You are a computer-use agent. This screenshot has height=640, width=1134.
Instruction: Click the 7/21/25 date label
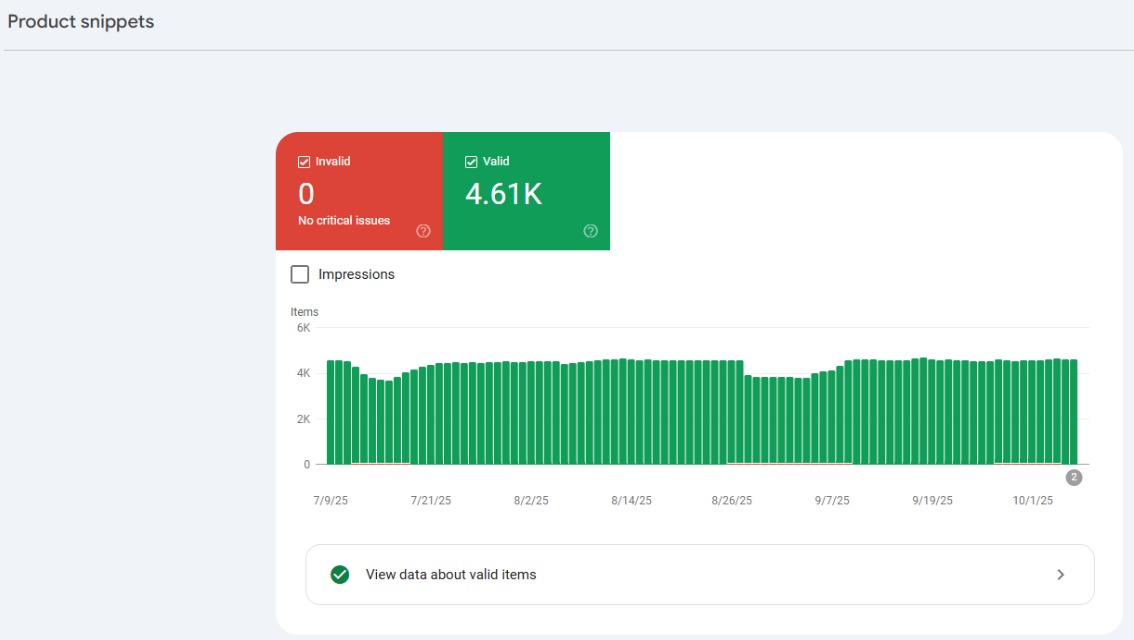(x=431, y=500)
